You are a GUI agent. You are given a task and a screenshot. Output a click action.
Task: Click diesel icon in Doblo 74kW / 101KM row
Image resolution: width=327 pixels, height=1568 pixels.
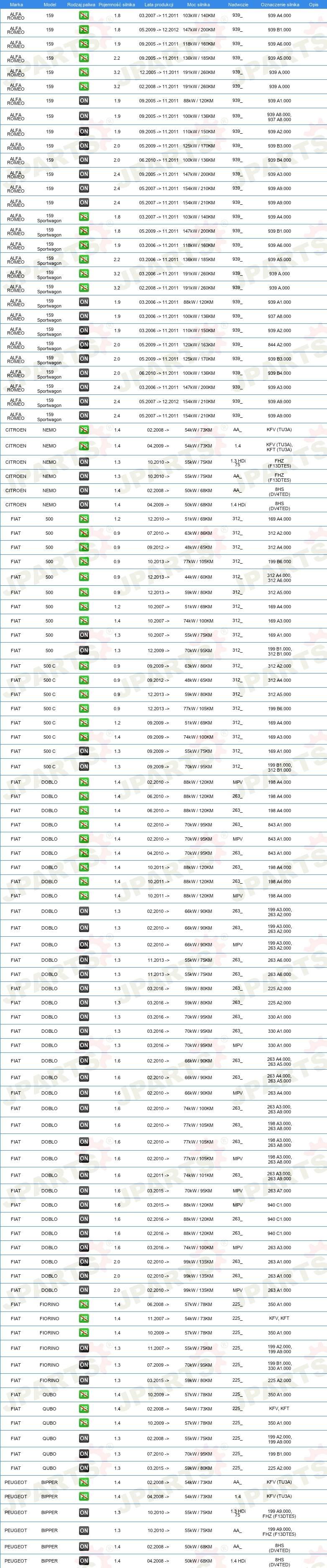(84, 1175)
